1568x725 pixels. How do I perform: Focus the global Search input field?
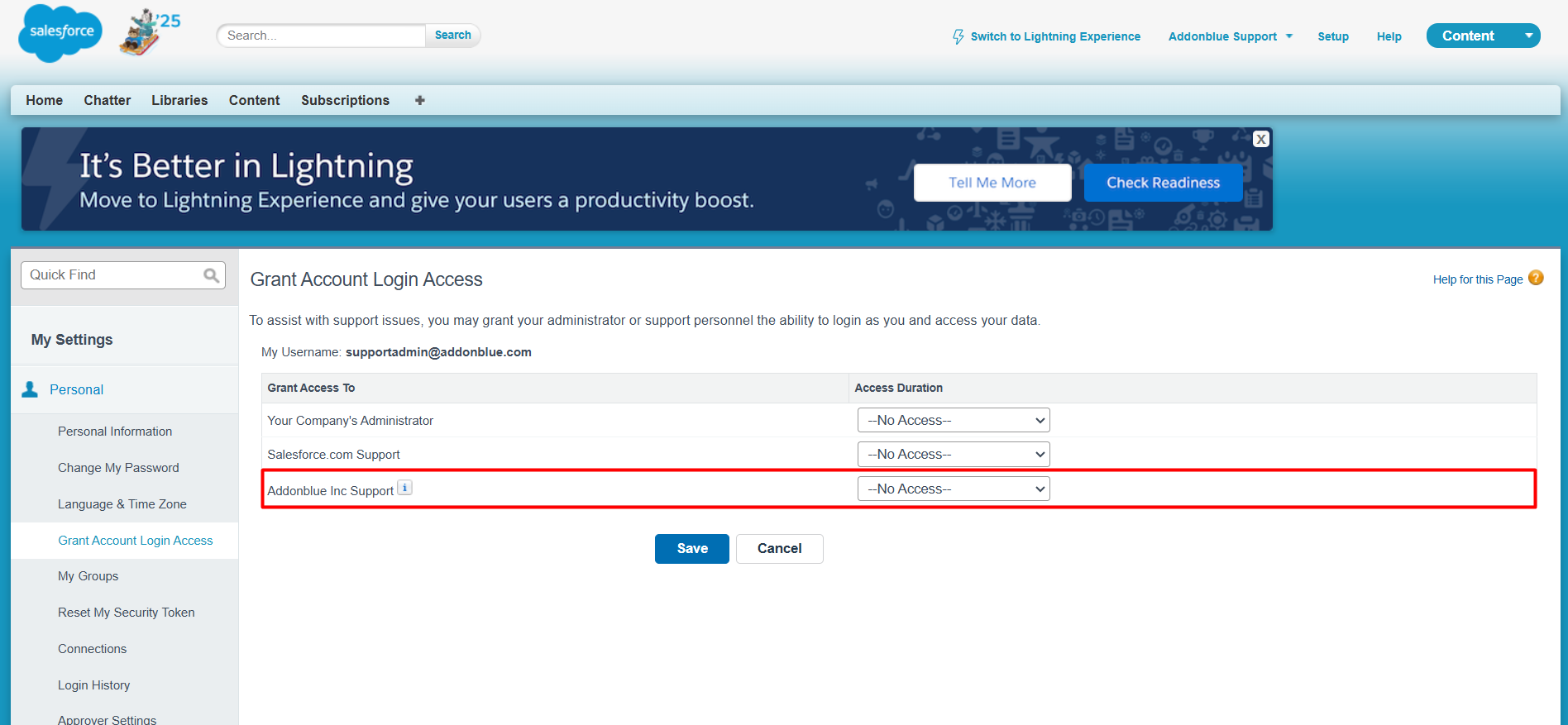[321, 36]
